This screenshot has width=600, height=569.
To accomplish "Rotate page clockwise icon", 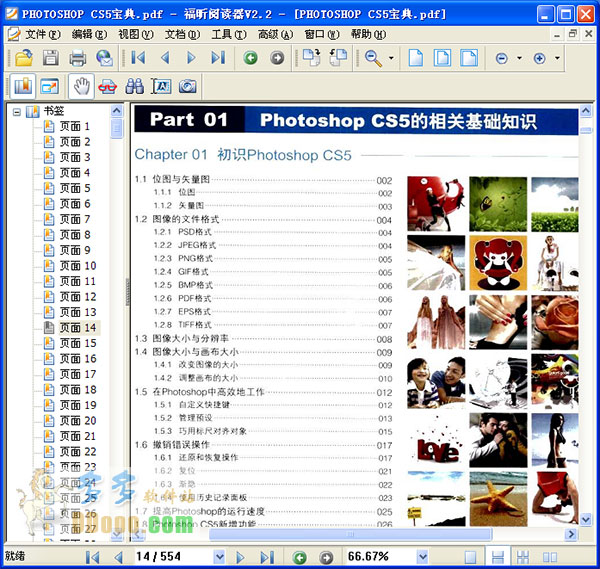I will pos(311,58).
